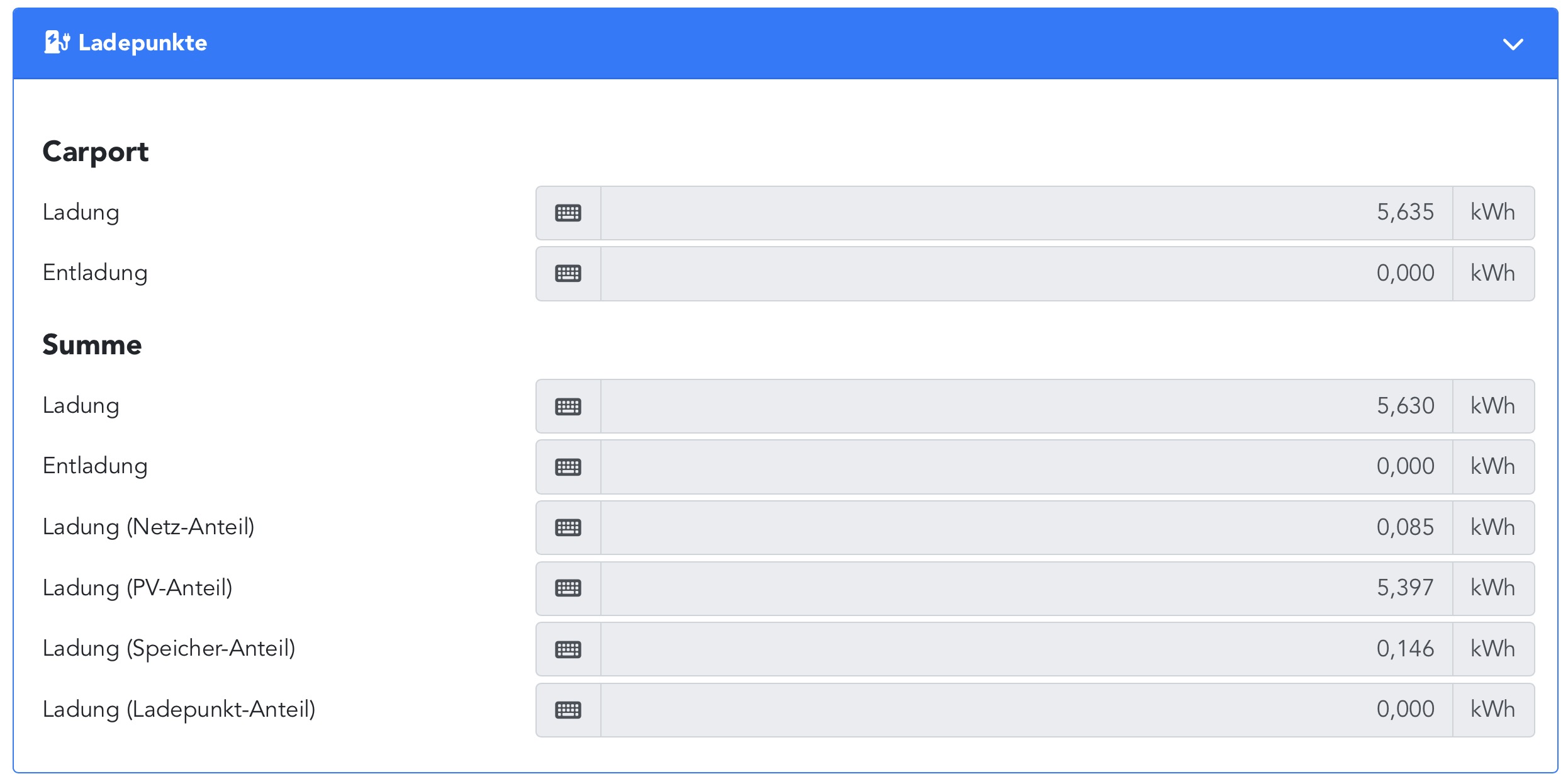Click the kWh unit next to PV-Anteil

(1492, 588)
